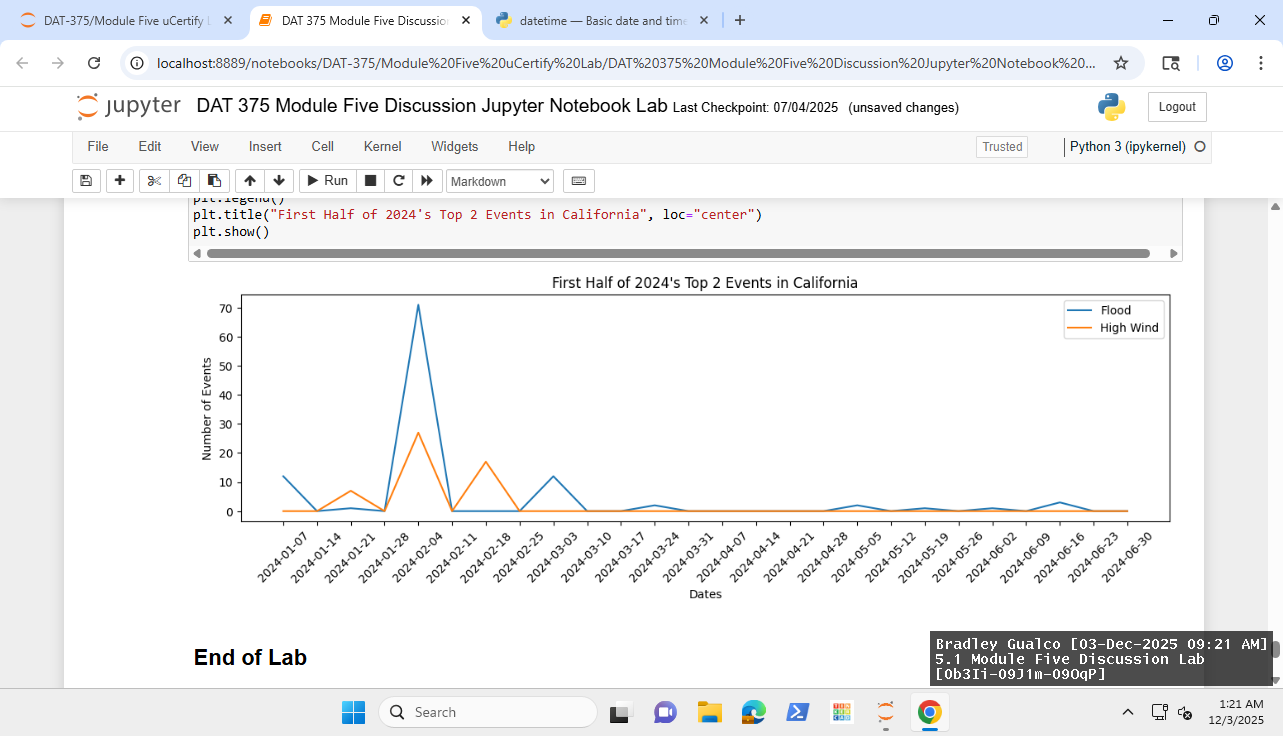Click the Logout button

(x=1177, y=107)
